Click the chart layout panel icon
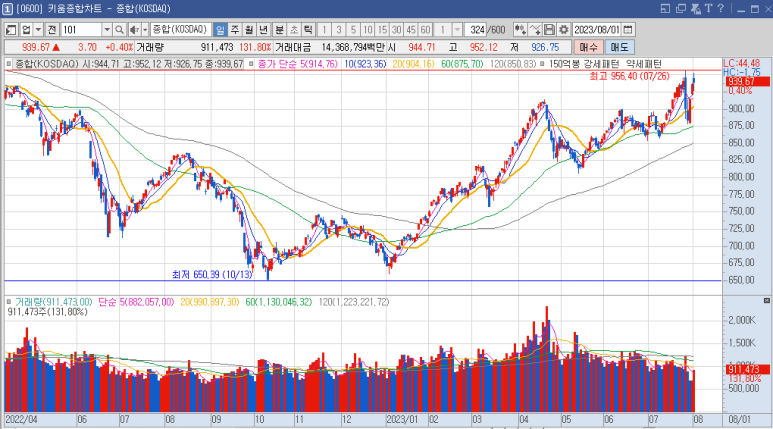This screenshot has height=429, width=773. tap(11, 30)
